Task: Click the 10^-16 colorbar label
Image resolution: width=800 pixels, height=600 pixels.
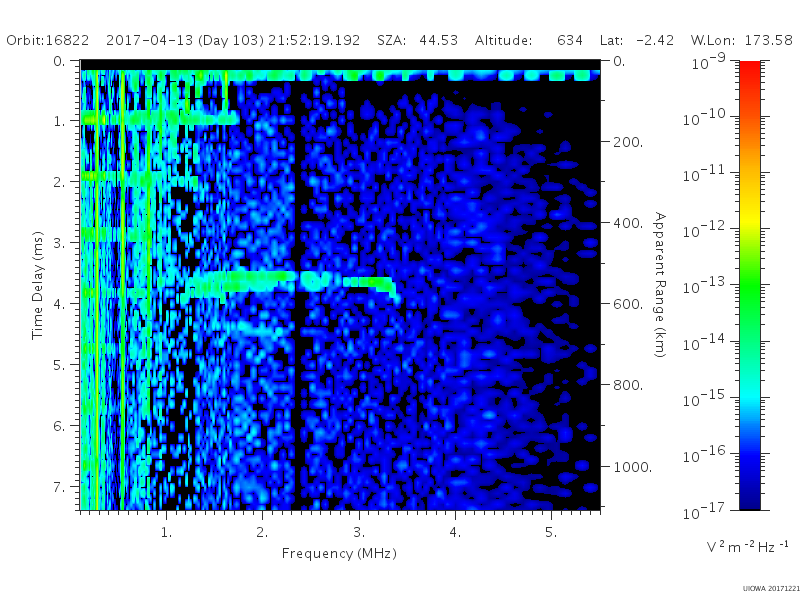Action: (704, 454)
